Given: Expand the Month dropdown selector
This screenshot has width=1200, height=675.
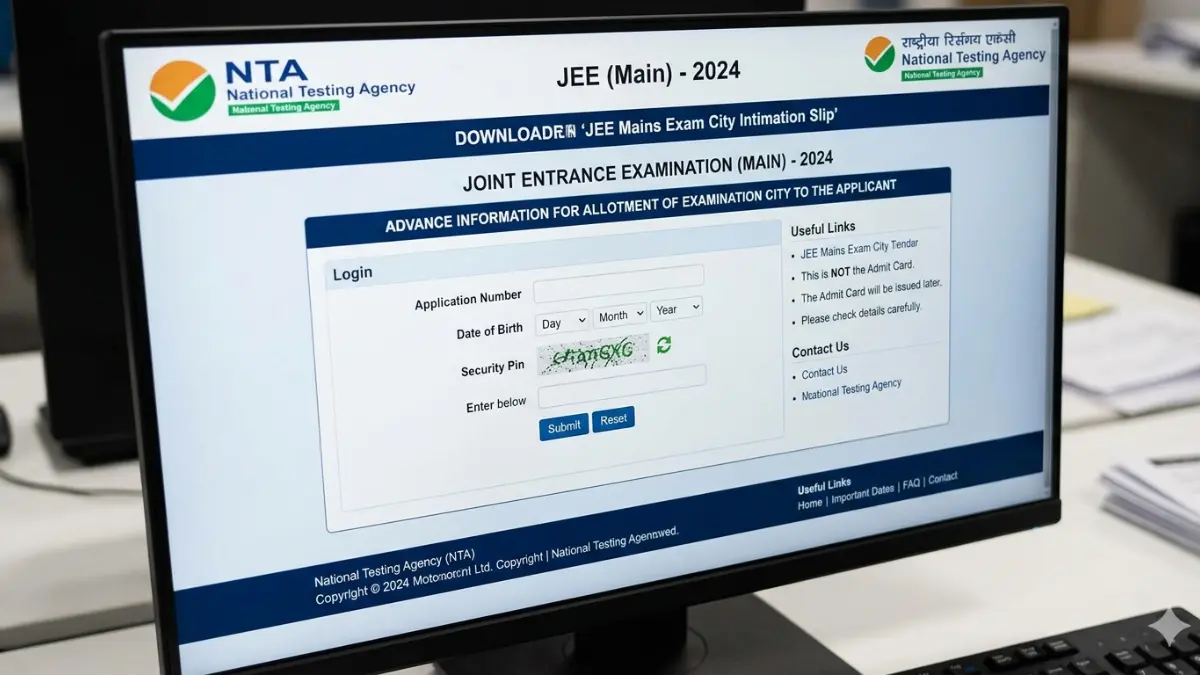Looking at the screenshot, I should (x=620, y=316).
